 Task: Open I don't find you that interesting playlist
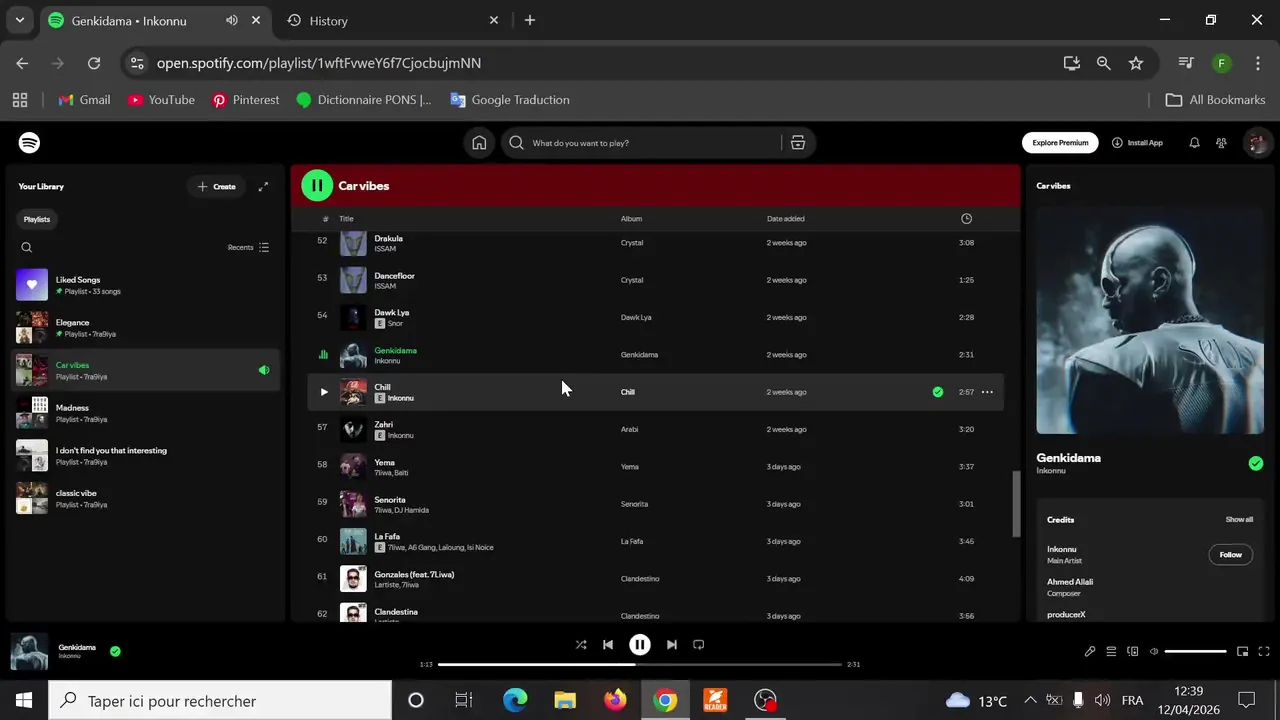pyautogui.click(x=145, y=456)
